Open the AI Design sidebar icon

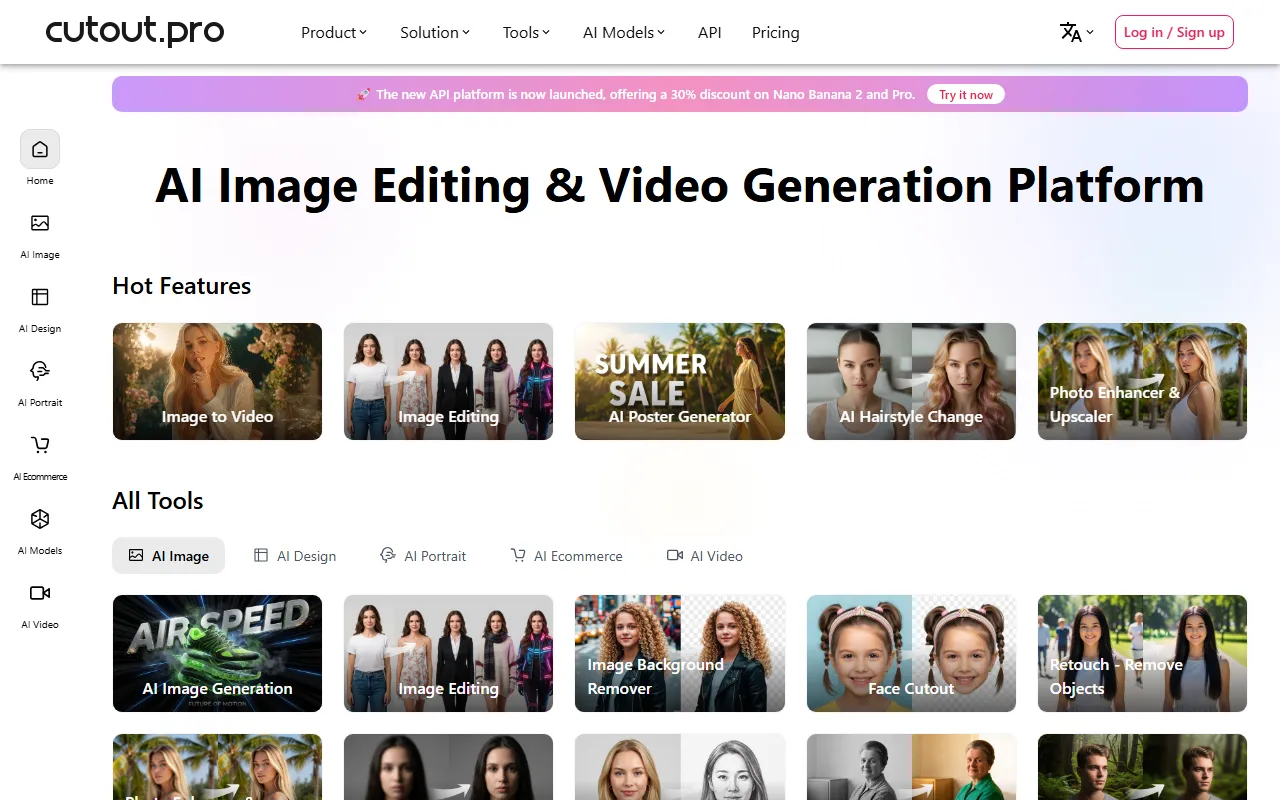(x=40, y=298)
